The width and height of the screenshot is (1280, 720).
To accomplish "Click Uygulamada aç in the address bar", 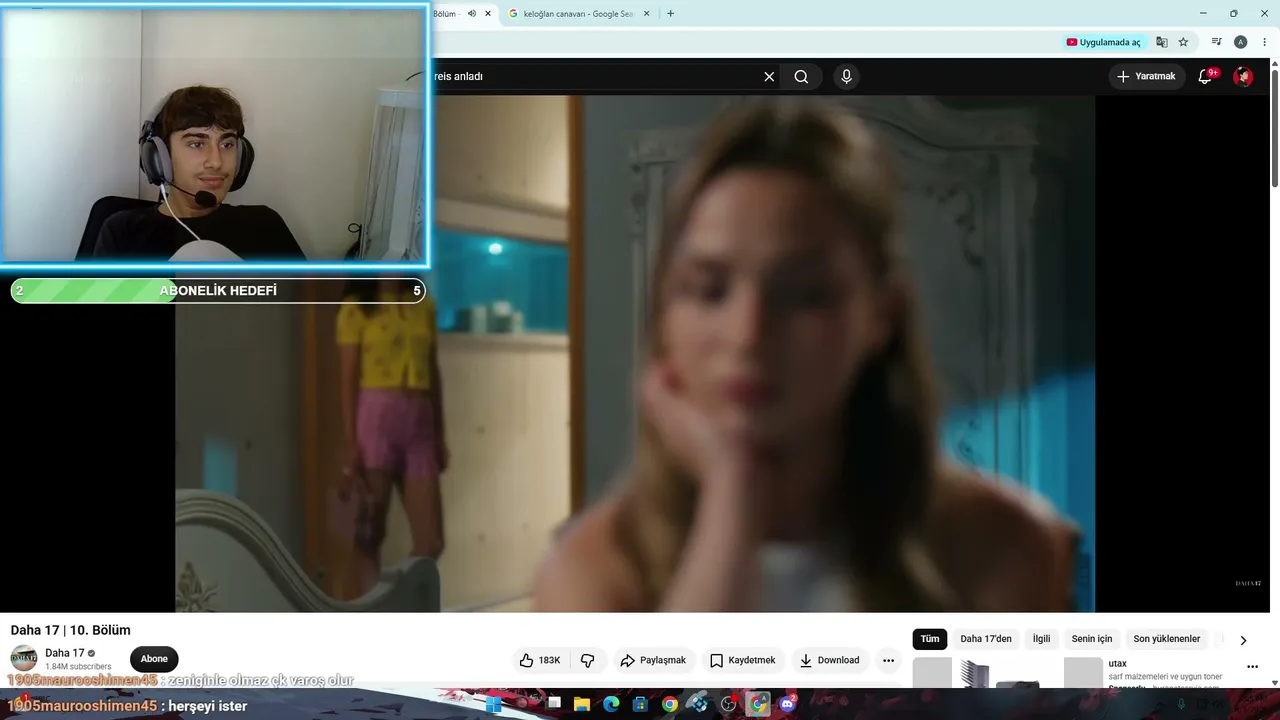I will pyautogui.click(x=1104, y=42).
